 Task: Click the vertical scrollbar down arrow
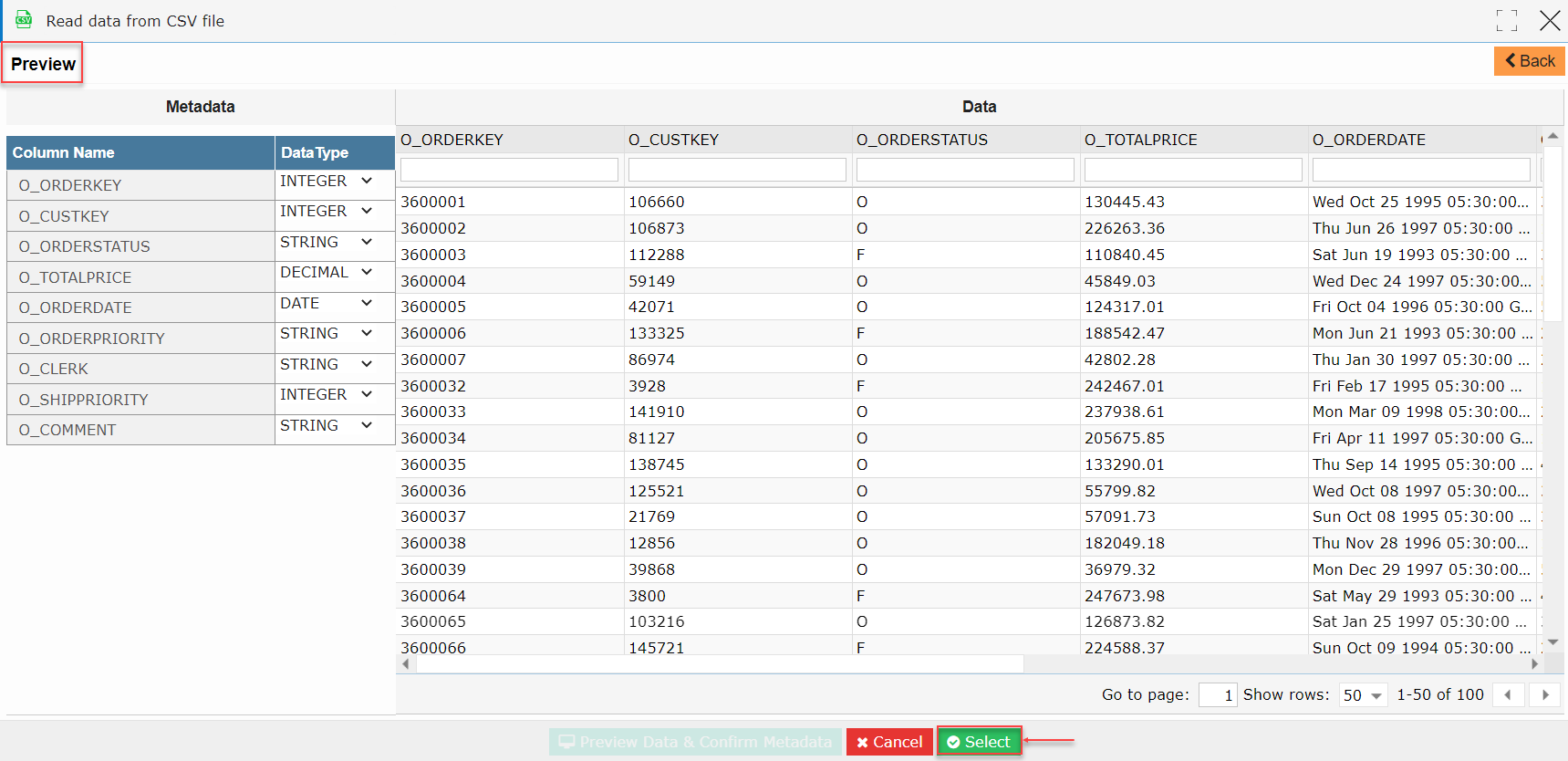pyautogui.click(x=1552, y=642)
